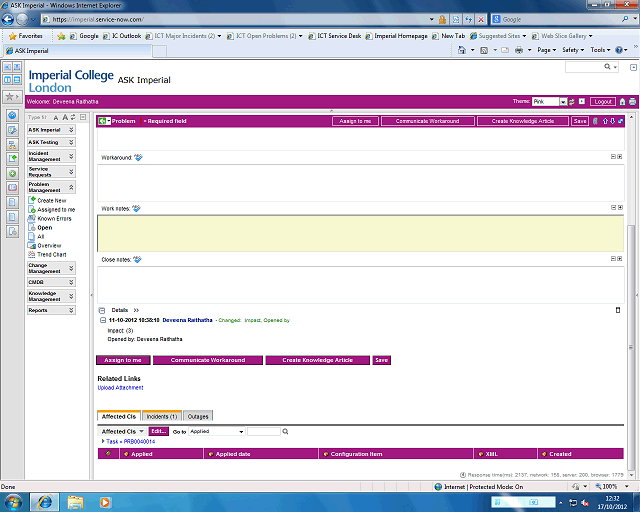Switch to the Outages tab

tap(198, 416)
